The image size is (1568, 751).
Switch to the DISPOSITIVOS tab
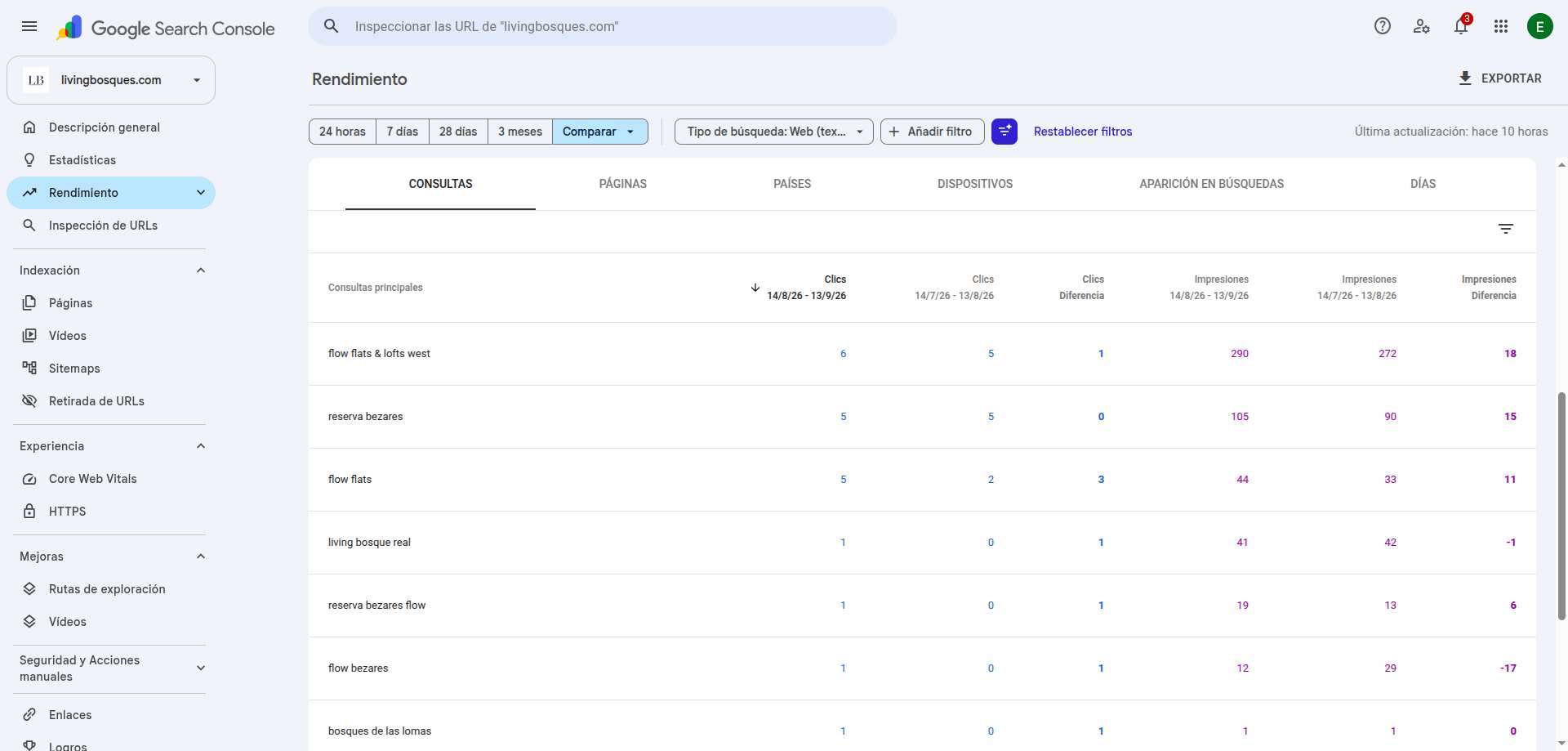coord(975,184)
